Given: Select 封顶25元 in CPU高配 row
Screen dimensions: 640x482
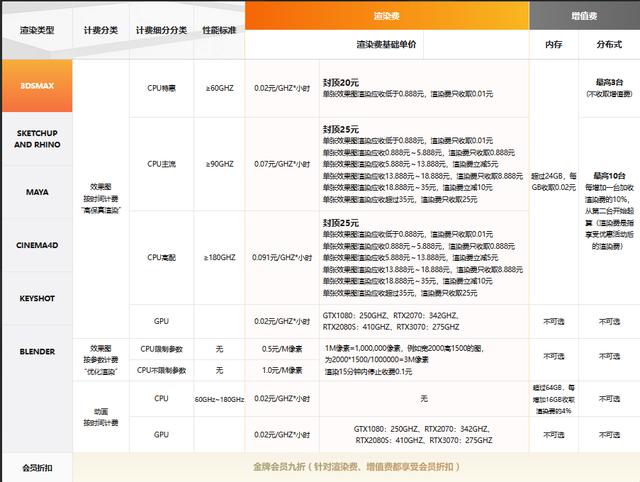Looking at the screenshot, I should [x=341, y=223].
